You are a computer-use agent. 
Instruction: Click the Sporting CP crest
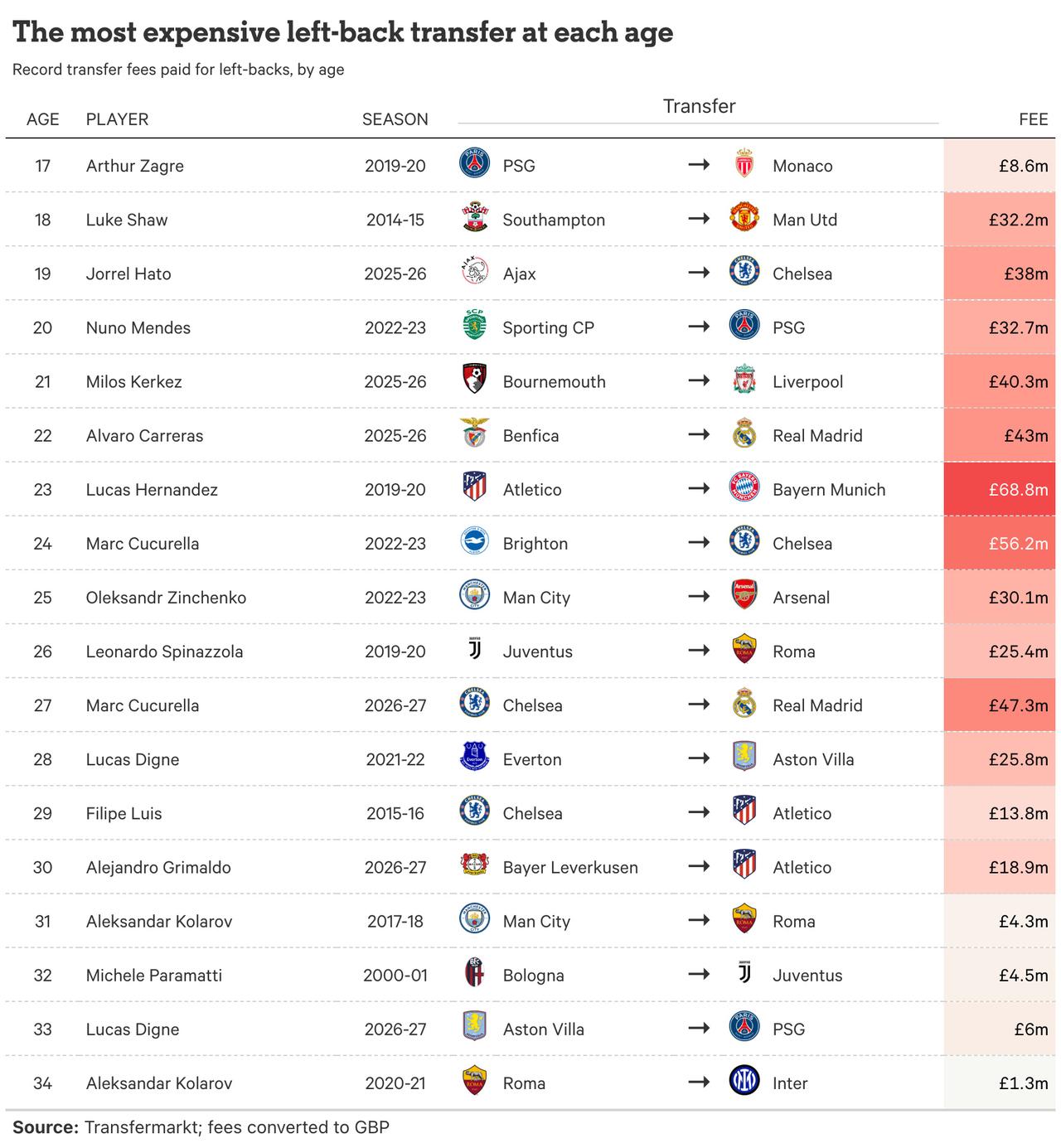474,327
